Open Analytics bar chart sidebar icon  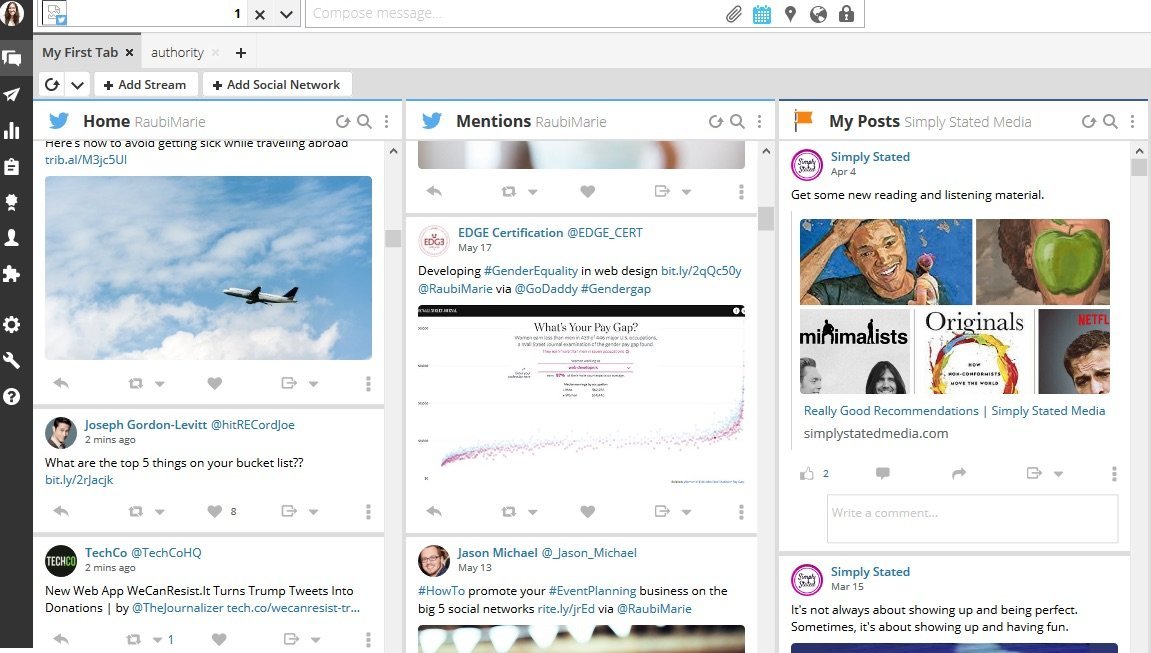(x=12, y=131)
